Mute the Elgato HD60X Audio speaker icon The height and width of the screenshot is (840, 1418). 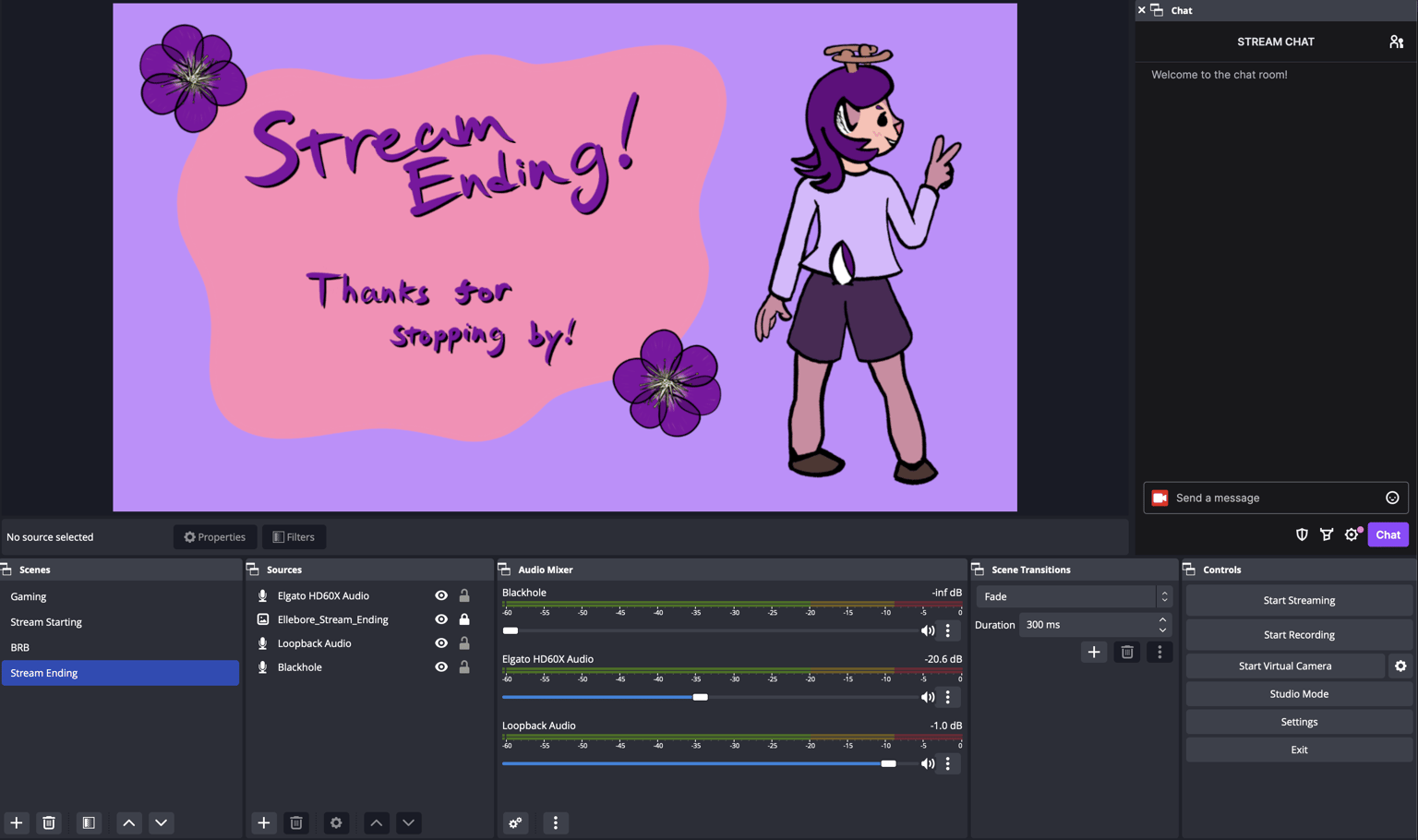(927, 697)
